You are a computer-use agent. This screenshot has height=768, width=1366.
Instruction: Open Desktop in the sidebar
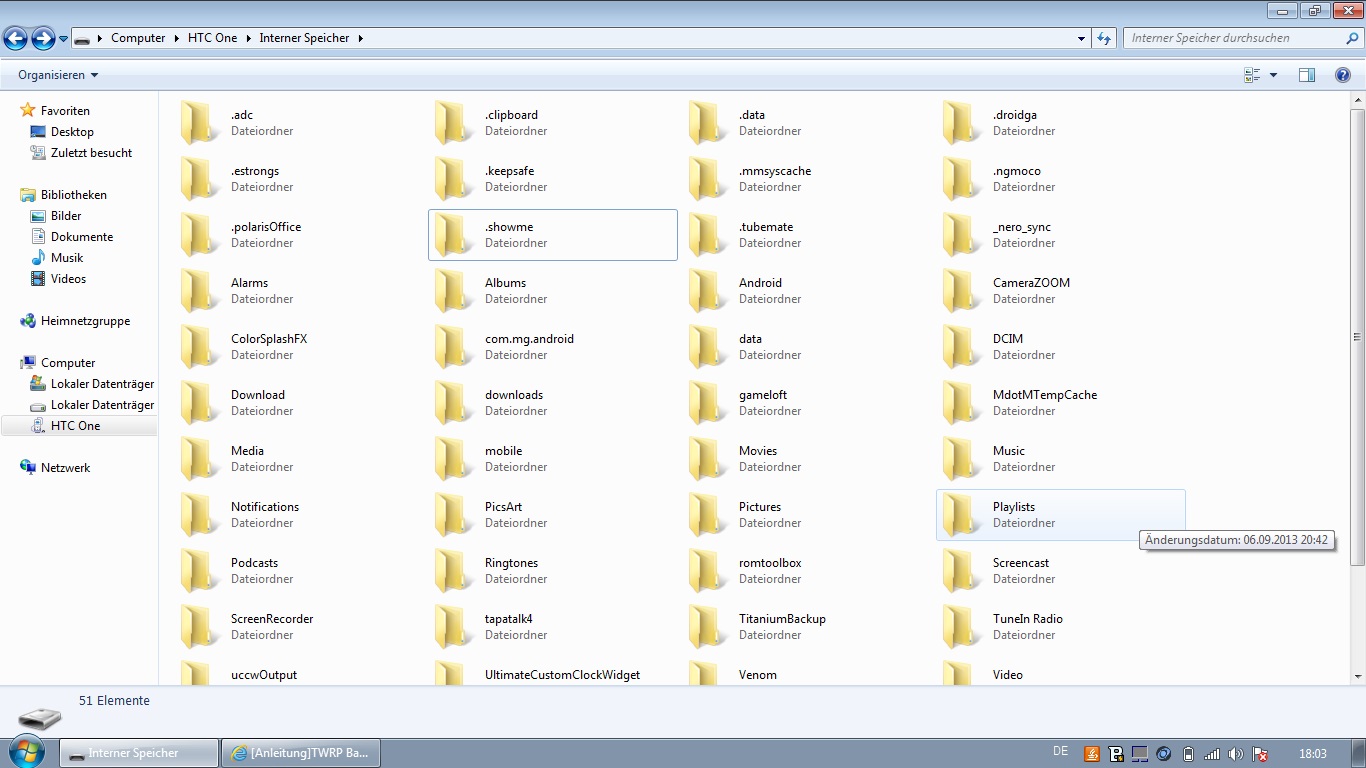(72, 132)
